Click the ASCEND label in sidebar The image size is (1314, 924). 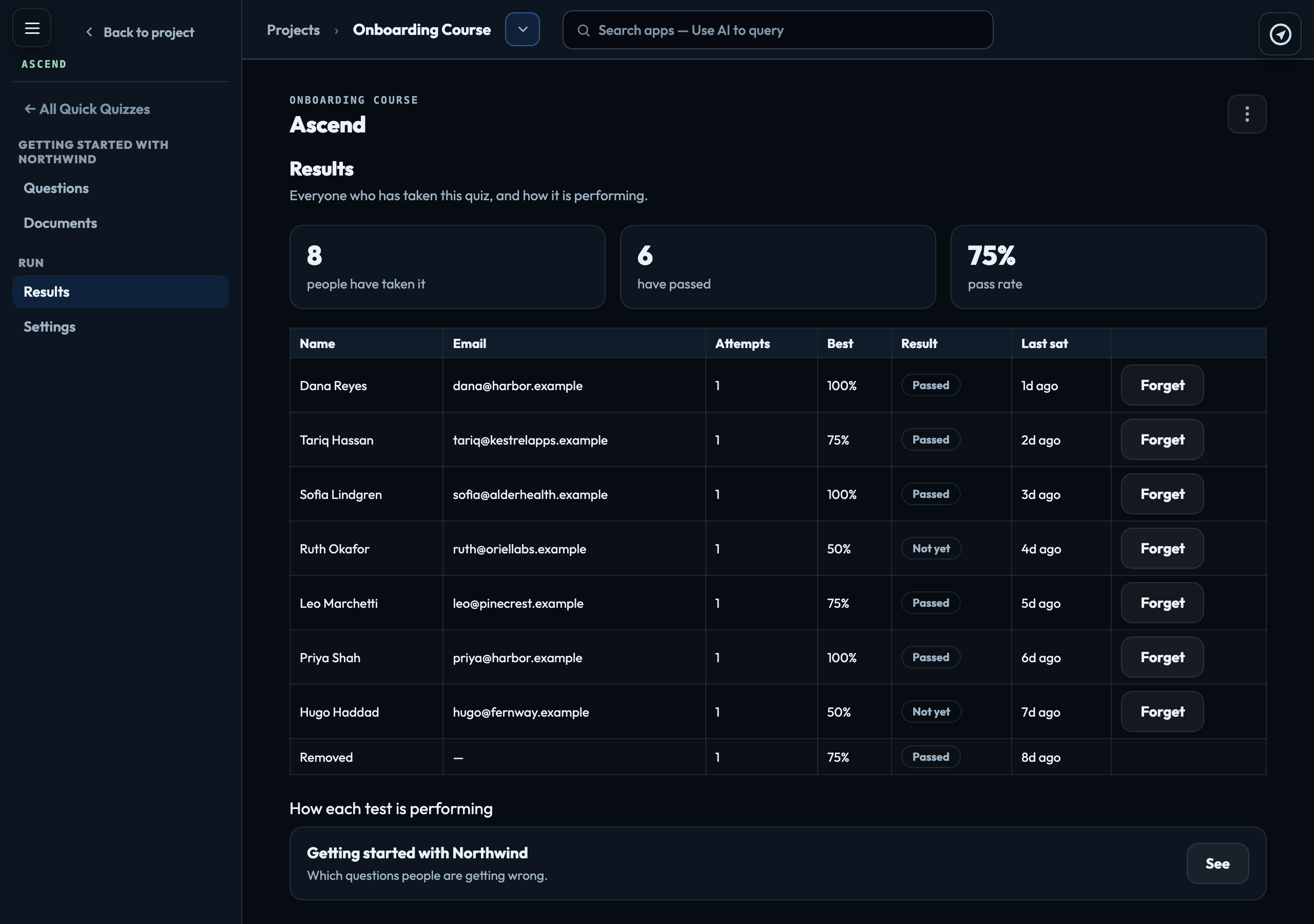click(x=44, y=64)
